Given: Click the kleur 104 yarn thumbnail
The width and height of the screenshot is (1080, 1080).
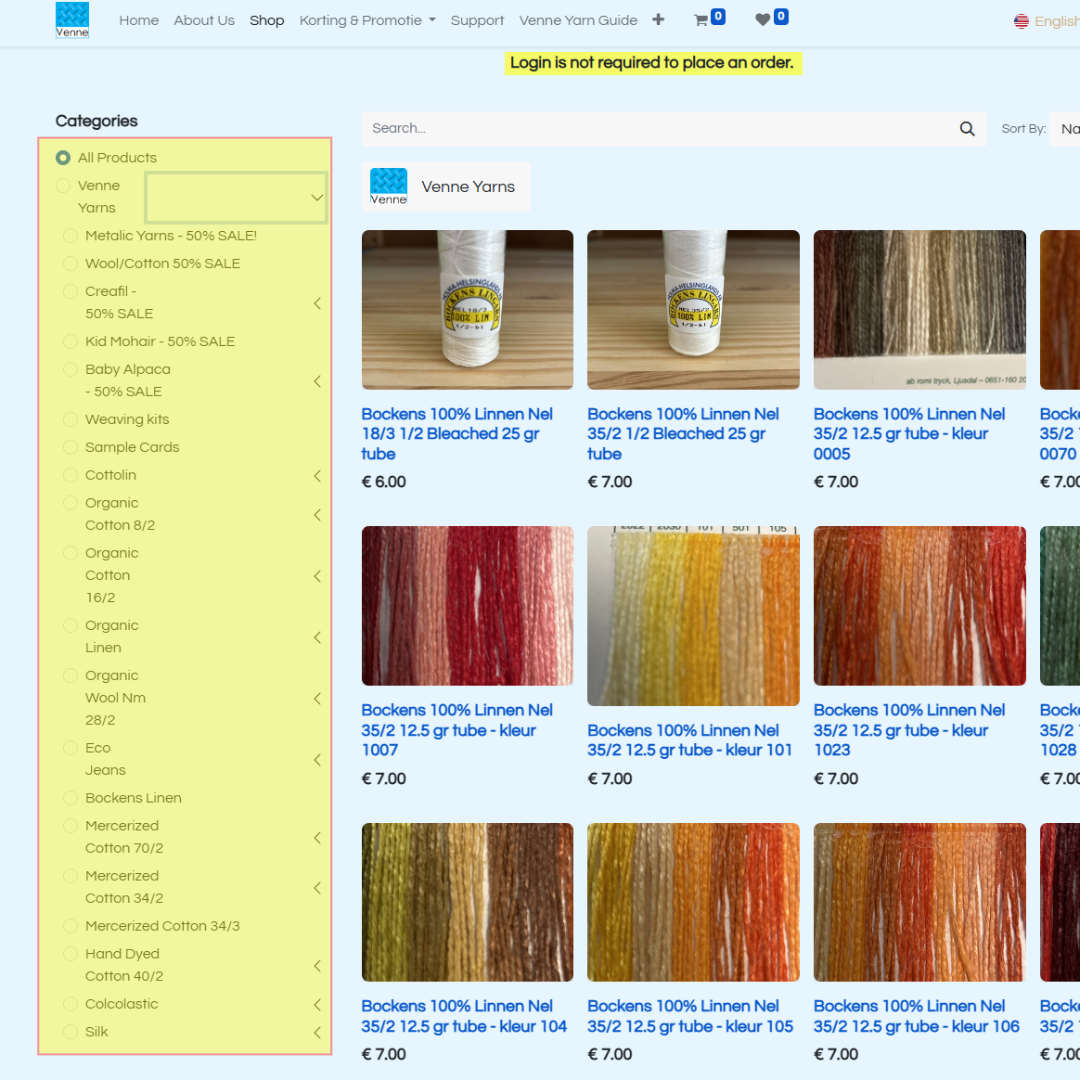Looking at the screenshot, I should [468, 902].
